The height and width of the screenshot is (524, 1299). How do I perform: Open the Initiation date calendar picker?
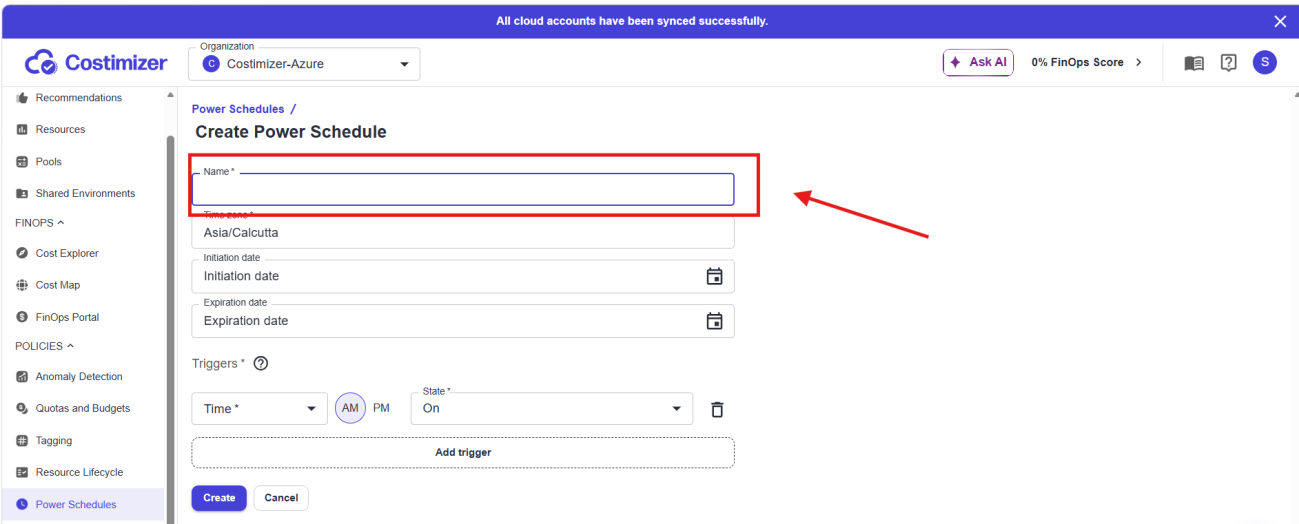(714, 276)
